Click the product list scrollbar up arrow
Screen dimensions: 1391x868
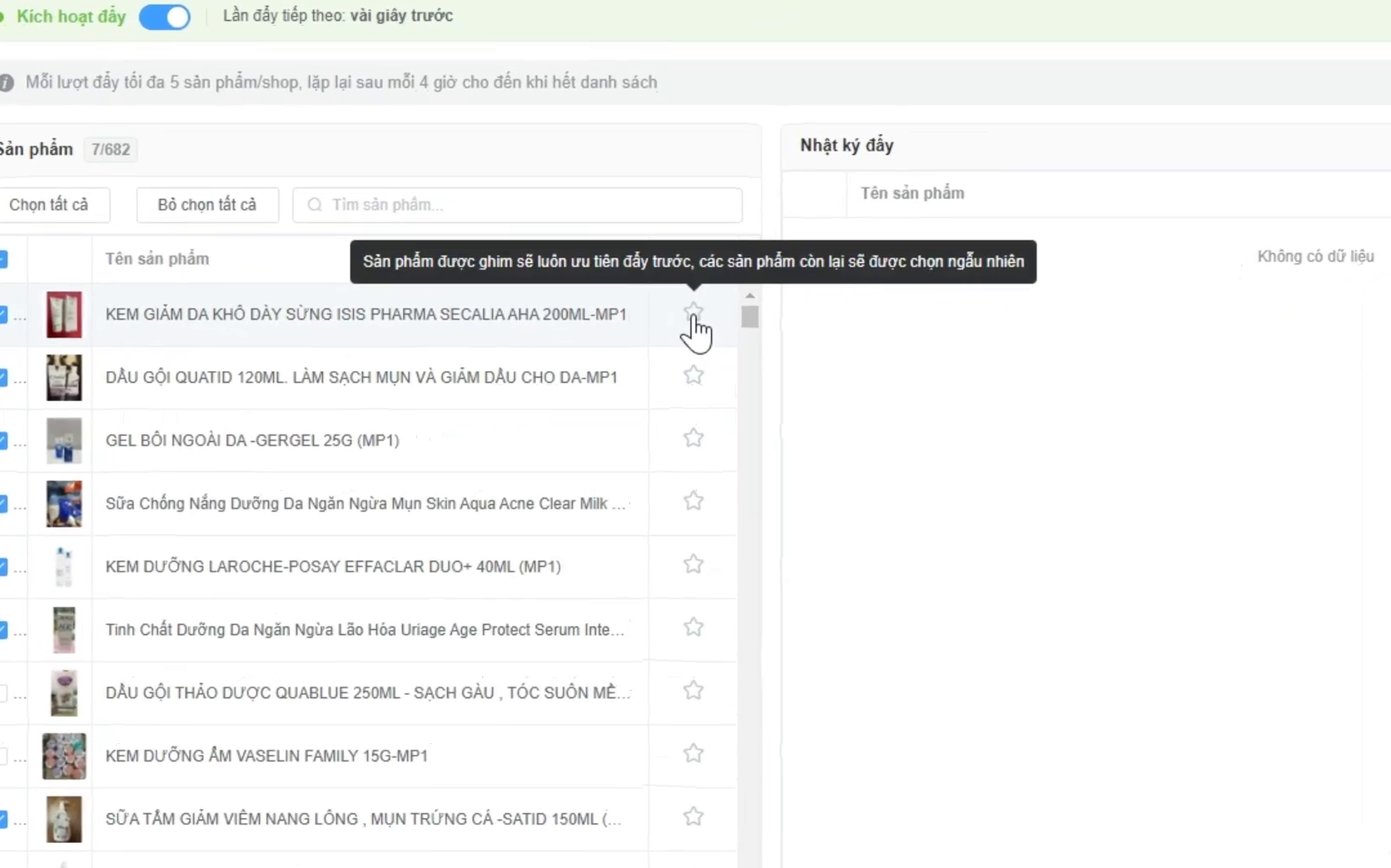[x=750, y=296]
